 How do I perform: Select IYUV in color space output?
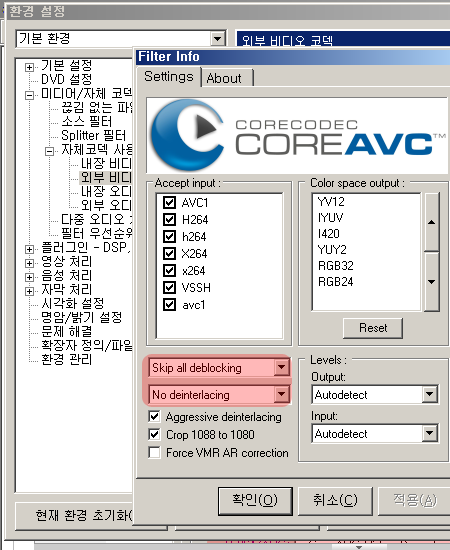point(330,218)
